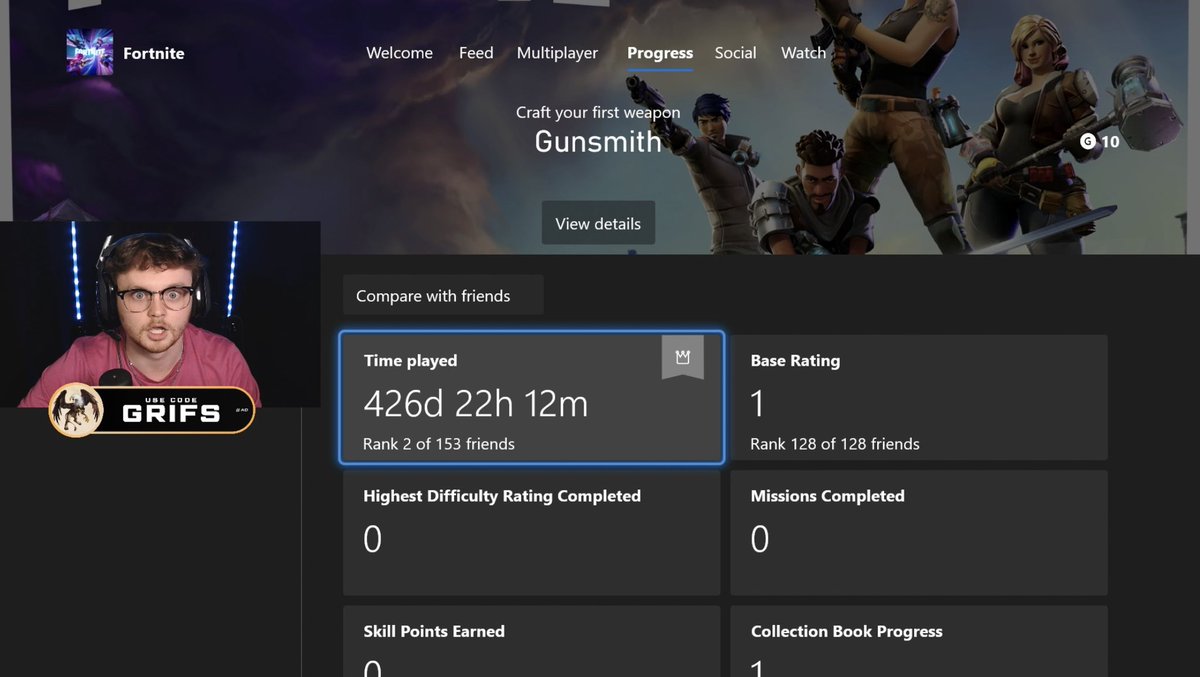The width and height of the screenshot is (1200, 677).
Task: Click 'Craft your first weapon' description
Action: (598, 112)
